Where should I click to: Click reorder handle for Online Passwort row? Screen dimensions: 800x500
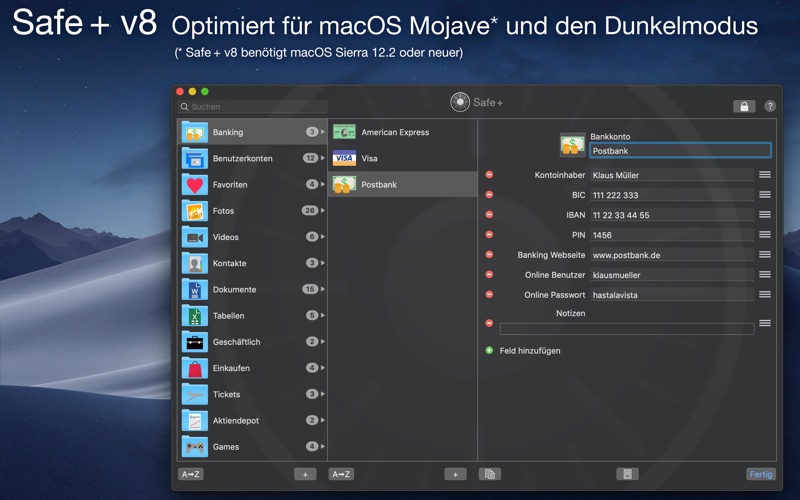(x=765, y=294)
